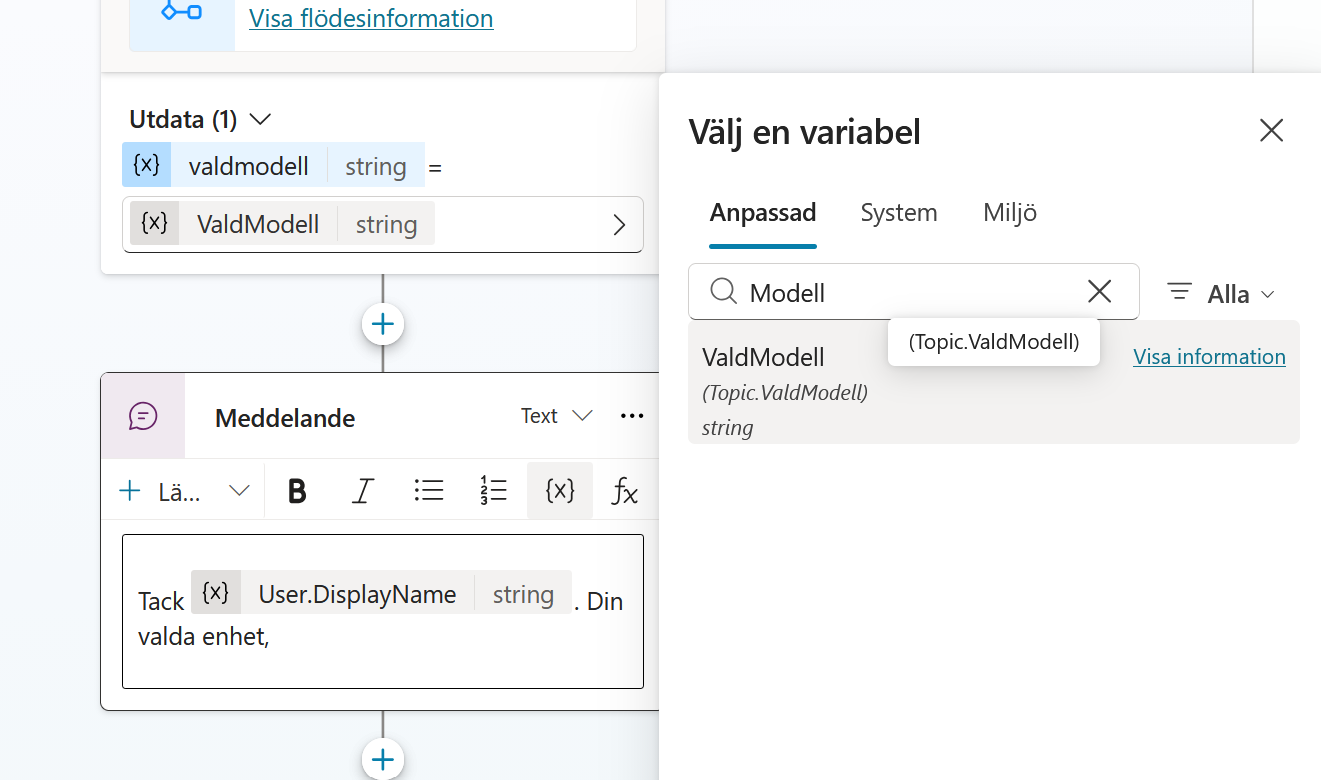The width and height of the screenshot is (1321, 780).
Task: Switch to the System tab
Action: [x=899, y=212]
